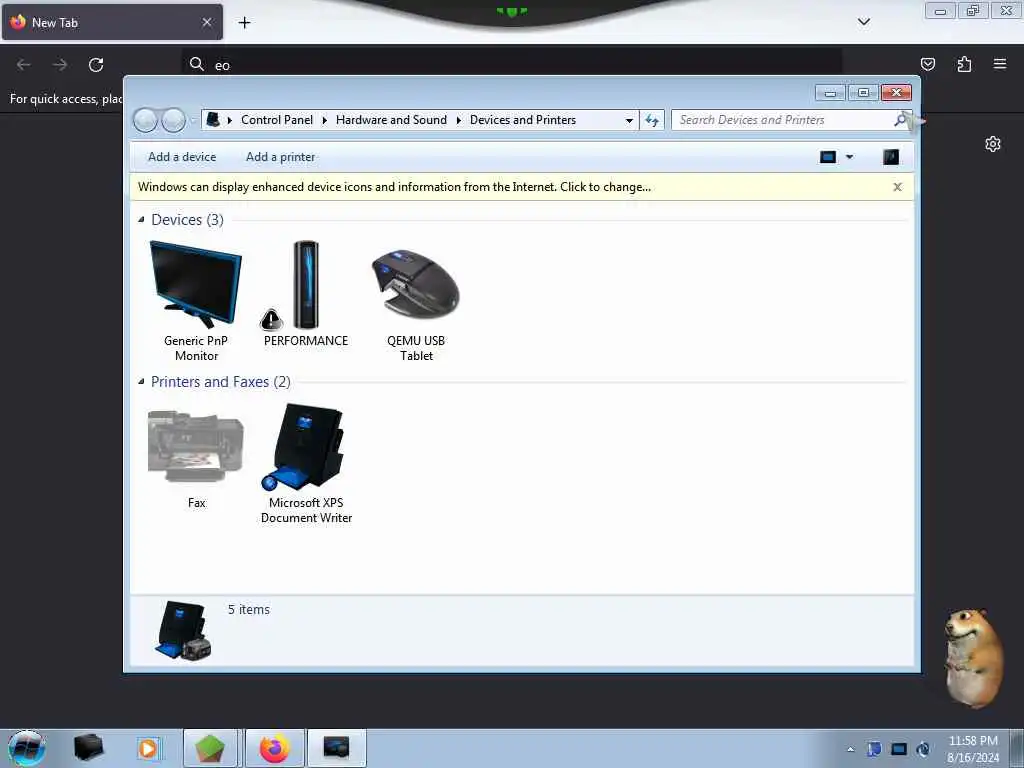Click the change view icon

[x=827, y=157]
